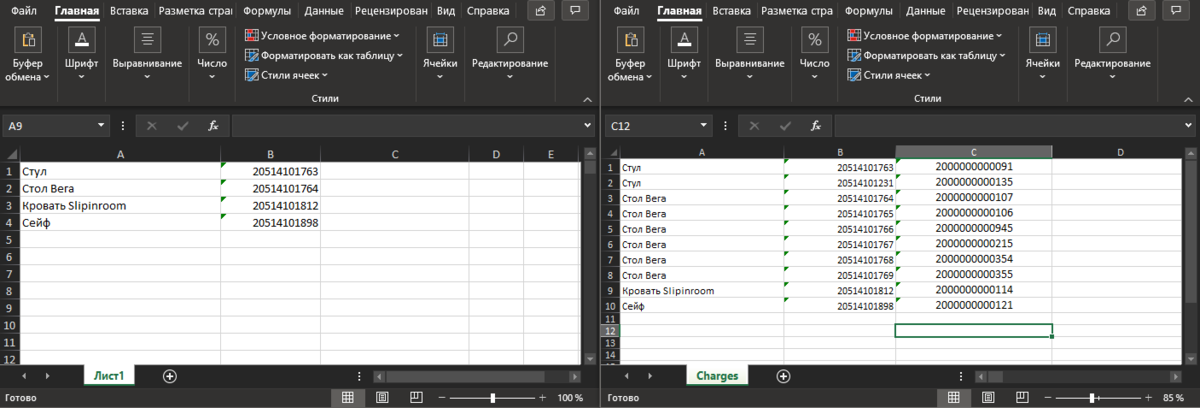Click zoom in plus in left window

[542, 397]
